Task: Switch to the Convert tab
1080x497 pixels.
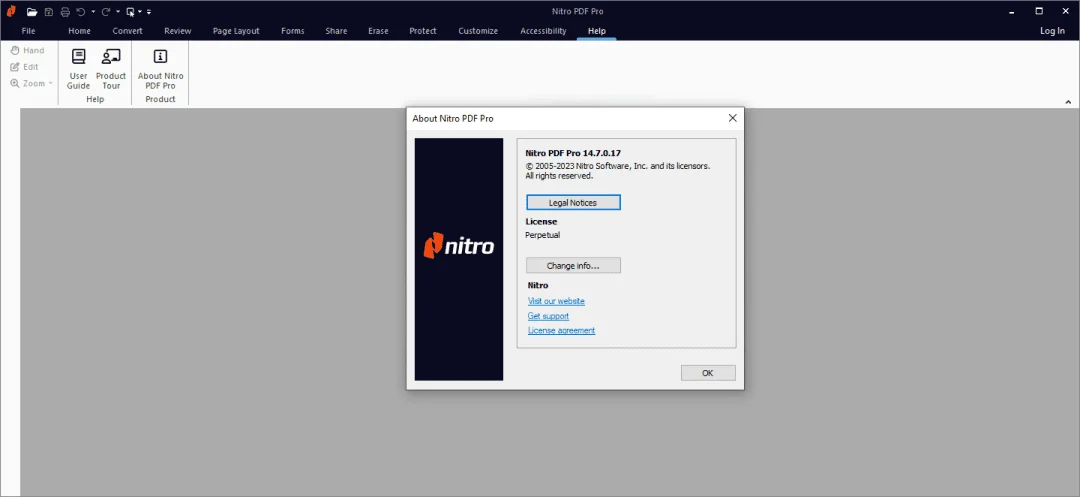Action: point(127,31)
